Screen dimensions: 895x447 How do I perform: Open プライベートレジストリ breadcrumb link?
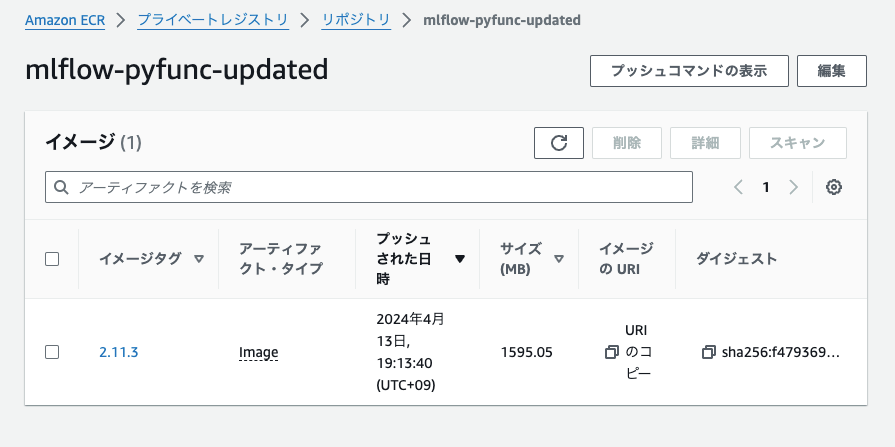(x=213, y=21)
